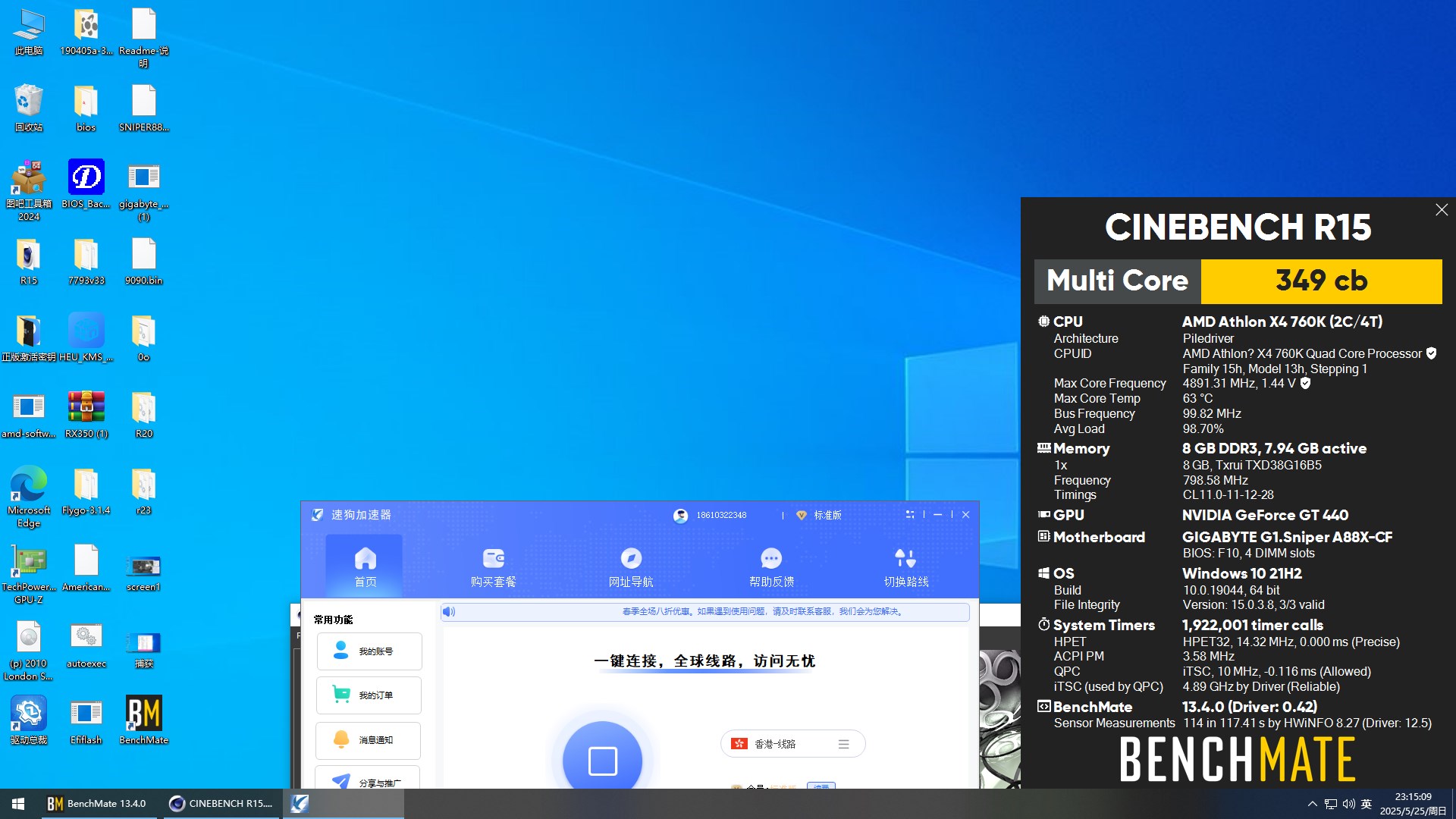This screenshot has height=819, width=1456.
Task: Select the bios folder icon
Action: tap(86, 108)
